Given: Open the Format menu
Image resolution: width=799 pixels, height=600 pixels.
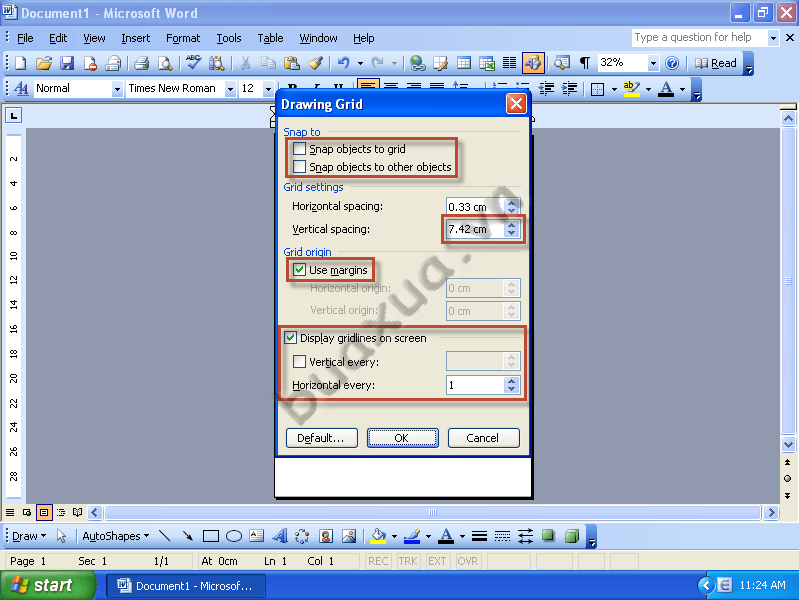Looking at the screenshot, I should pos(183,38).
